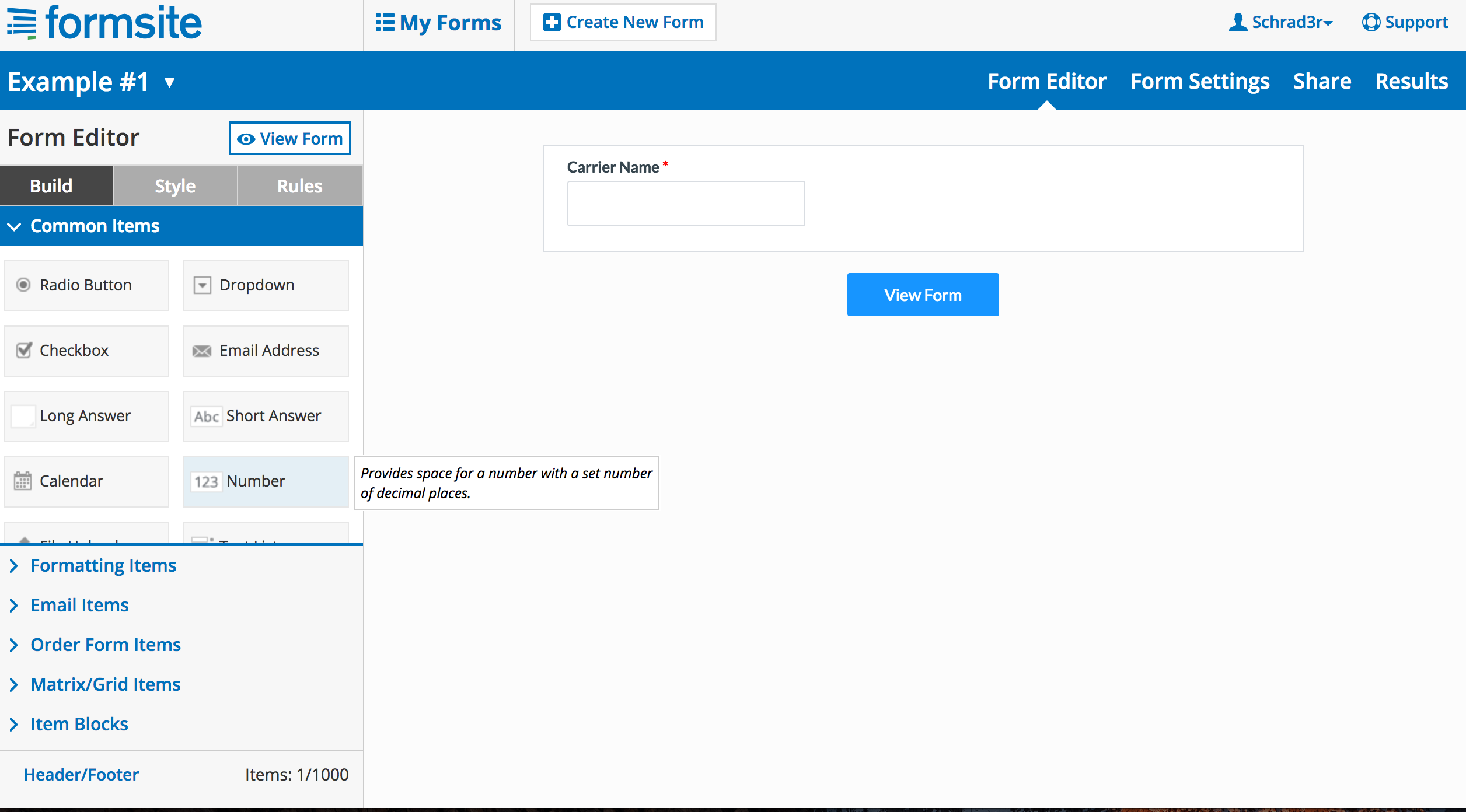Click the user profile icon beside Schrad3r
The image size is (1466, 812).
pos(1238,22)
